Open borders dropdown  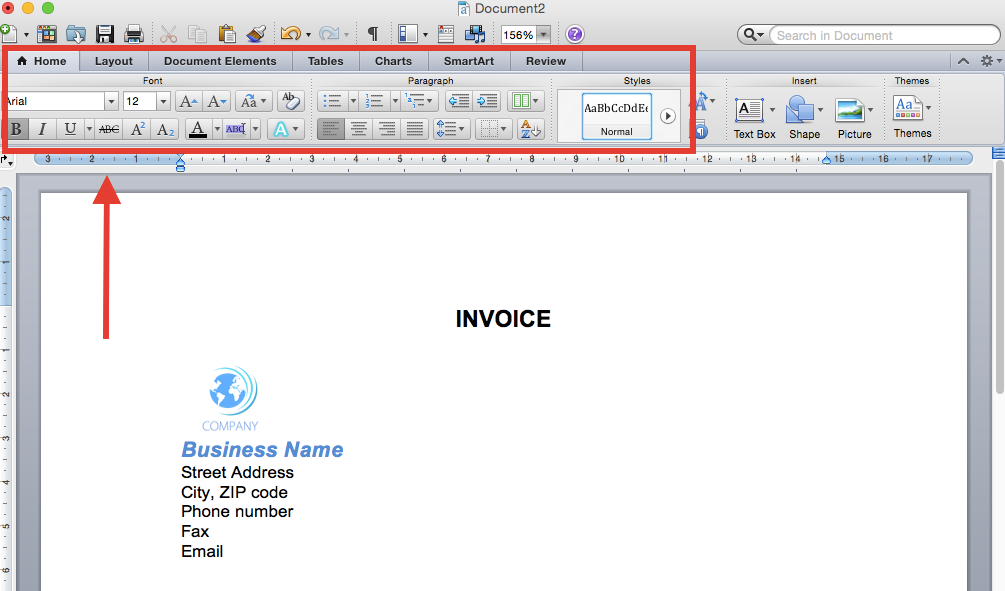click(503, 129)
